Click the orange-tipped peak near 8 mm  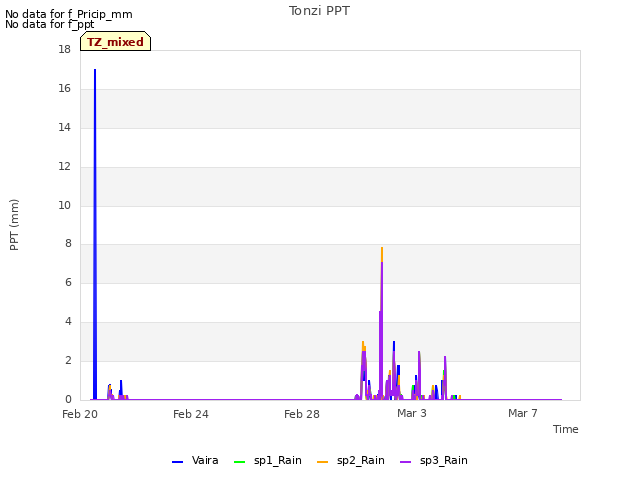pyautogui.click(x=382, y=253)
